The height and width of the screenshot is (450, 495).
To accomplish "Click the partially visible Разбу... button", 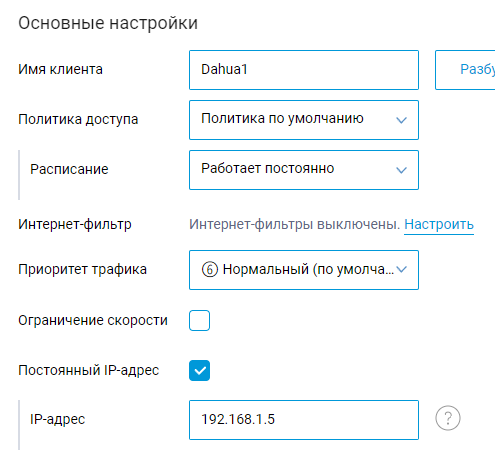I will coord(465,70).
